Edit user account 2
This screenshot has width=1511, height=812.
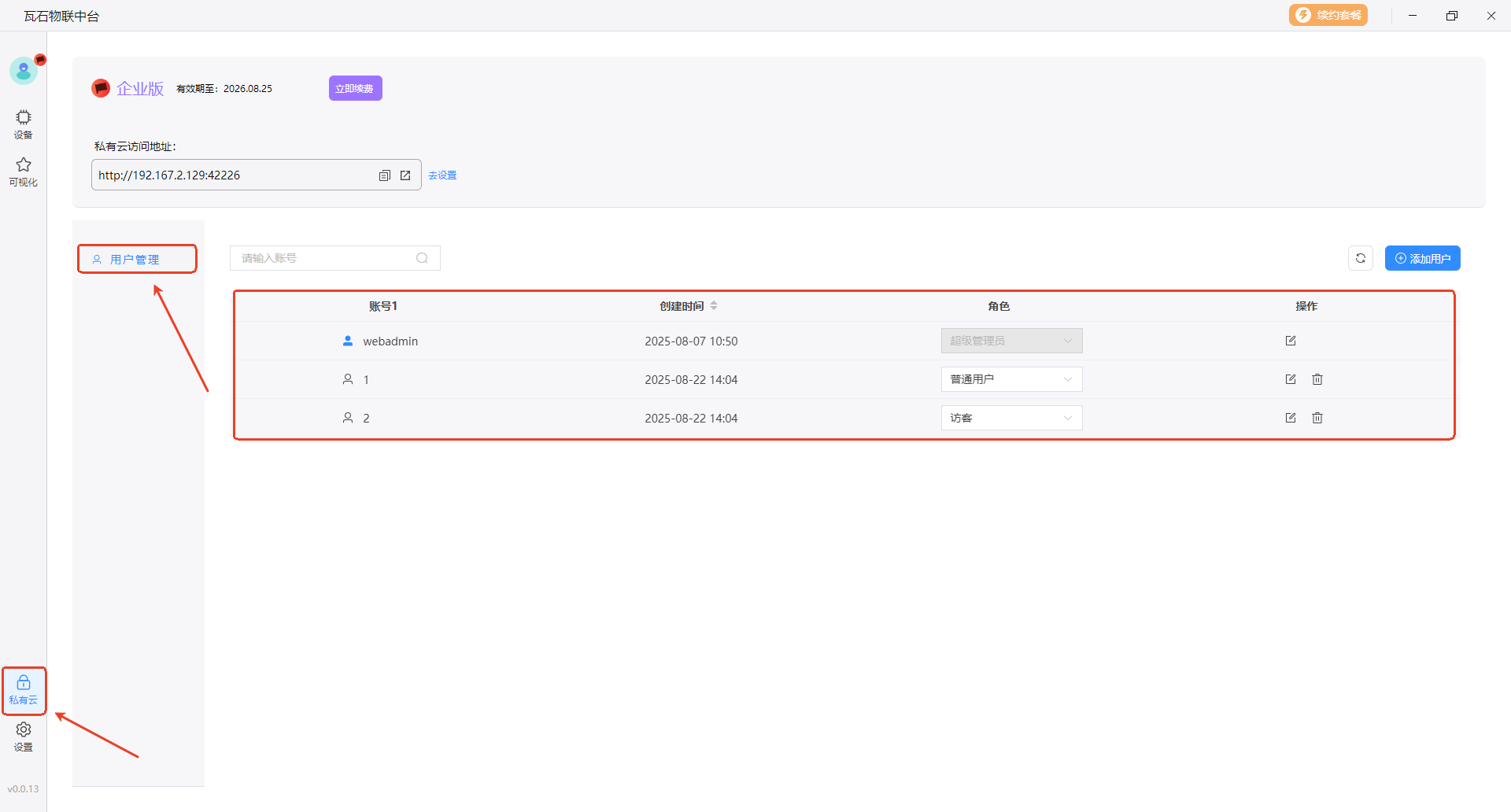tap(1291, 418)
